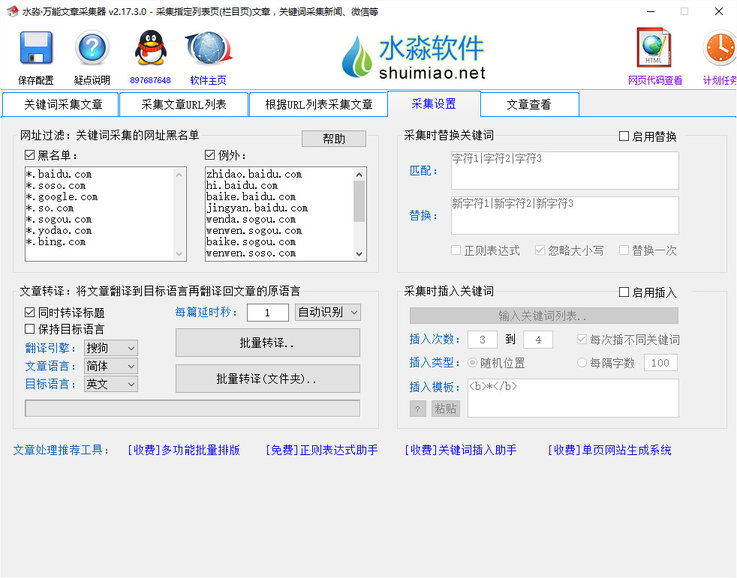The width and height of the screenshot is (737, 578).
Task: Open the 目标语言 dropdown showing 英文
Action: (x=111, y=384)
